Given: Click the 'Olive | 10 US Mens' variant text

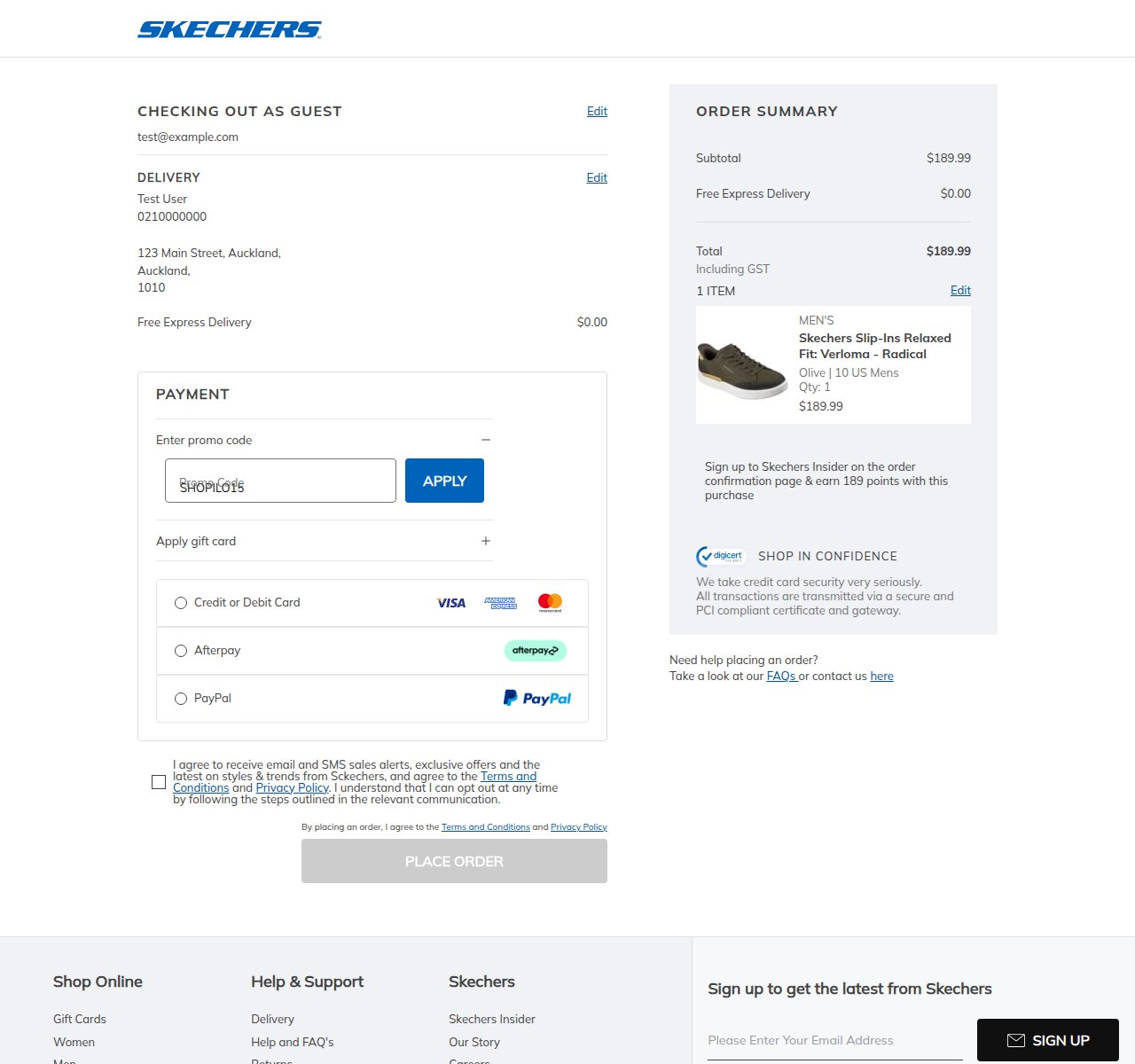Looking at the screenshot, I should point(849,372).
